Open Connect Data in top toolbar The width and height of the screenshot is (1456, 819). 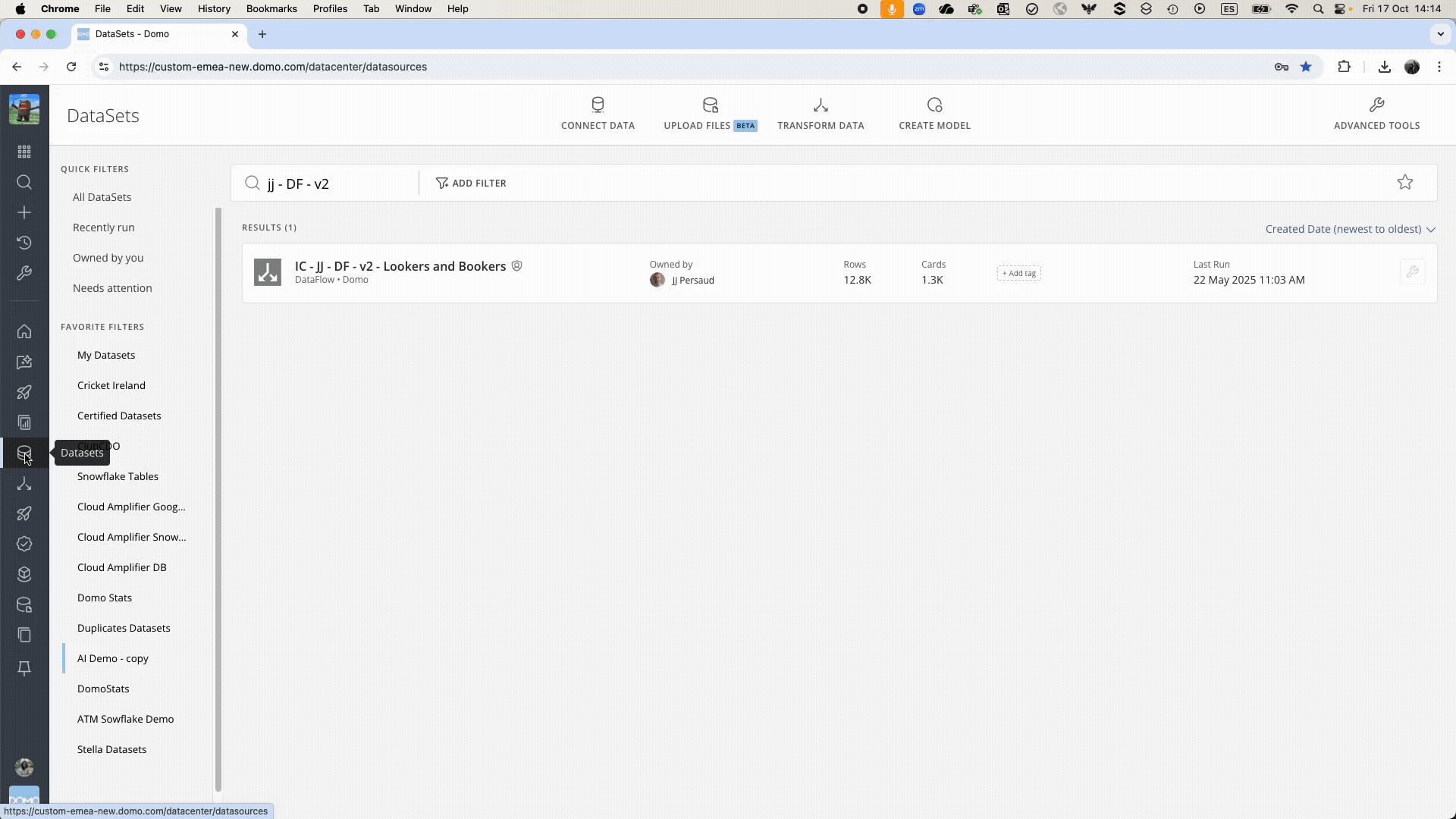(598, 114)
